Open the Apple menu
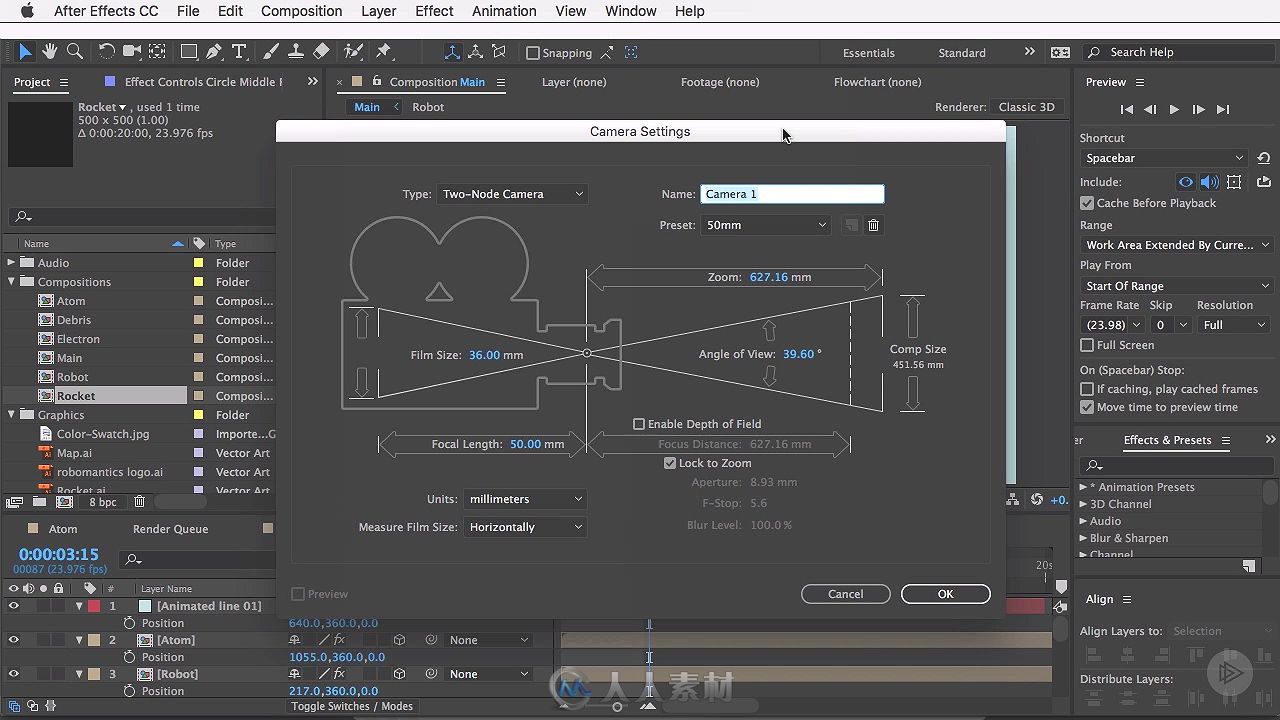The image size is (1280, 720). tap(27, 11)
